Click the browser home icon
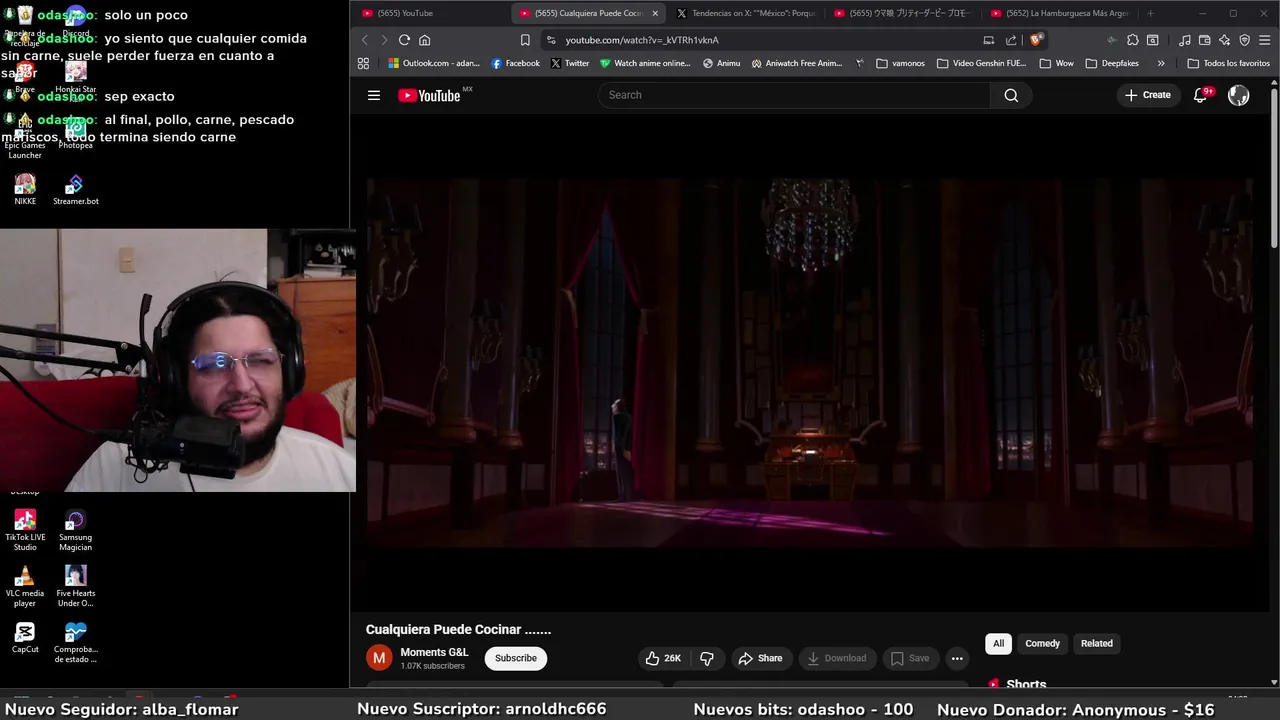Image resolution: width=1280 pixels, height=720 pixels. [425, 40]
